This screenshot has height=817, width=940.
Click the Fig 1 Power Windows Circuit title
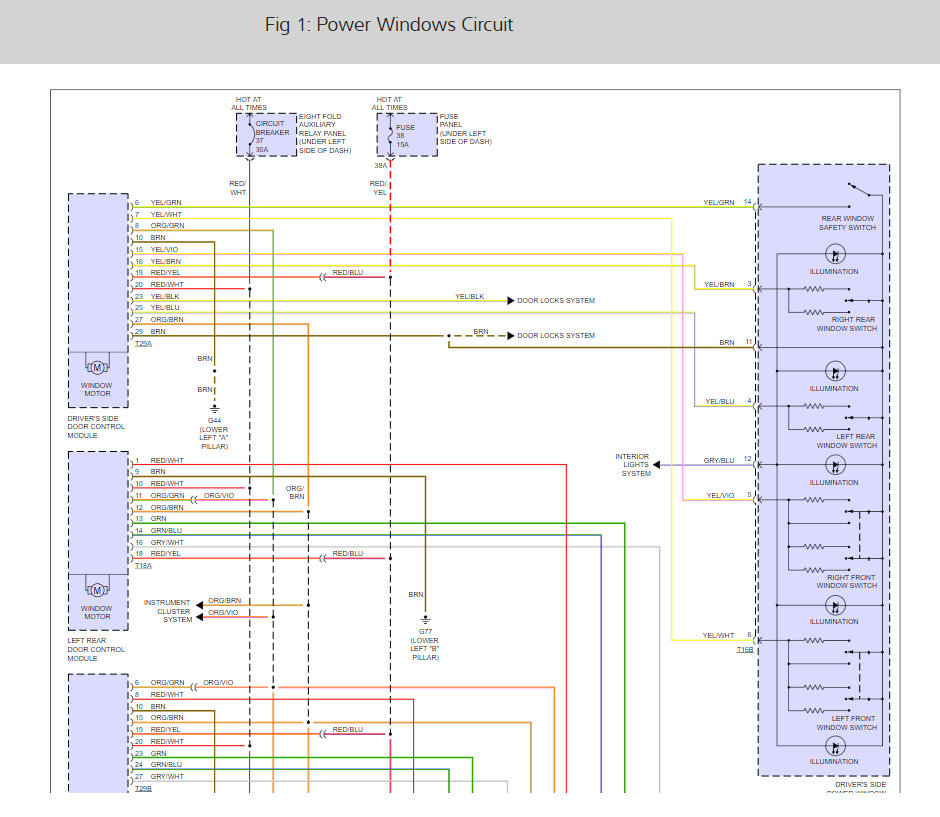pyautogui.click(x=389, y=25)
